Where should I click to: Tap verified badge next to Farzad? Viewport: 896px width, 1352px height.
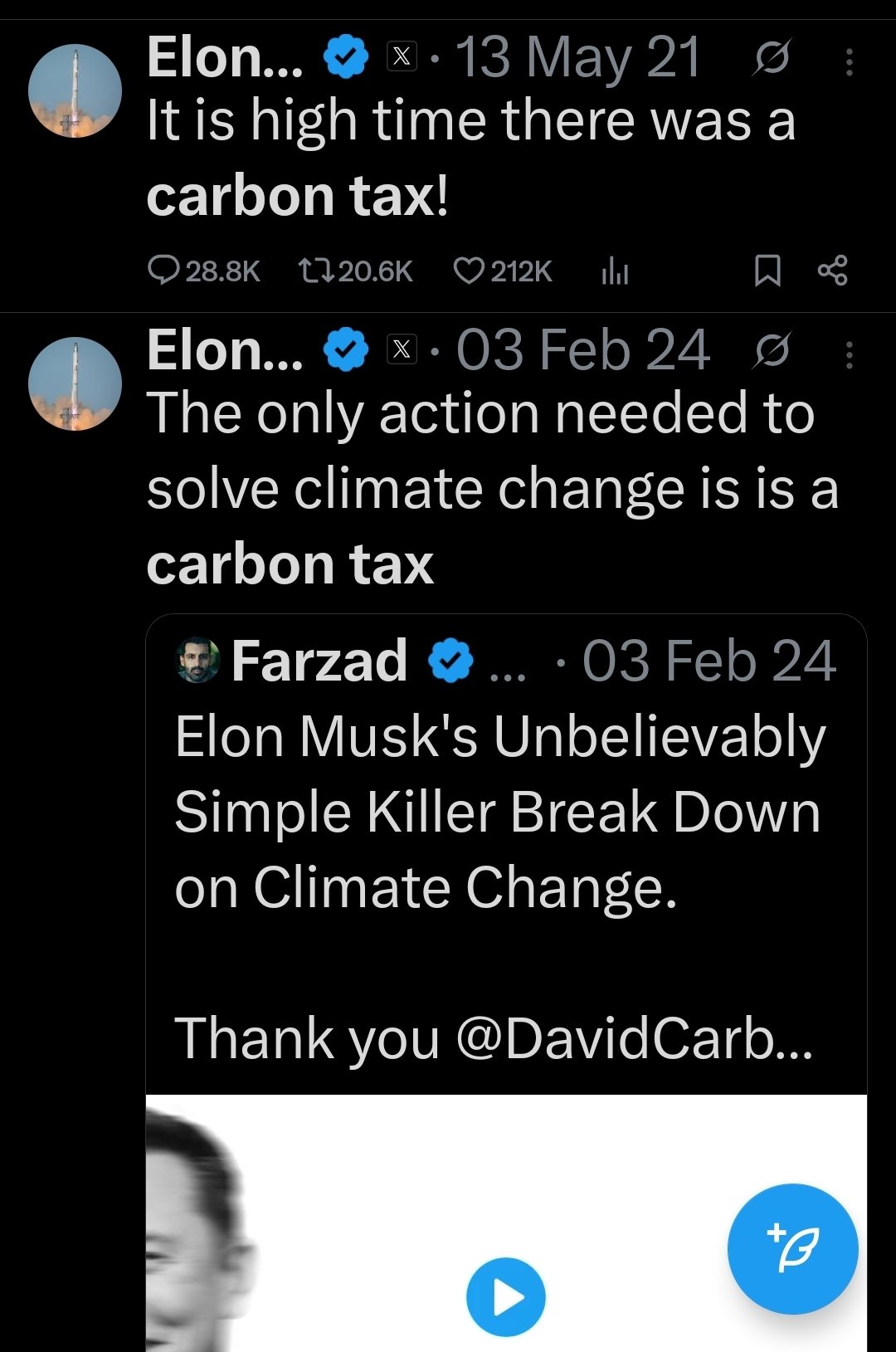coord(450,661)
